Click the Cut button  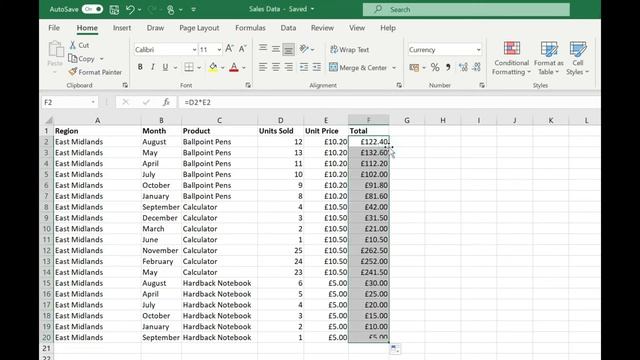pyautogui.click(x=79, y=45)
